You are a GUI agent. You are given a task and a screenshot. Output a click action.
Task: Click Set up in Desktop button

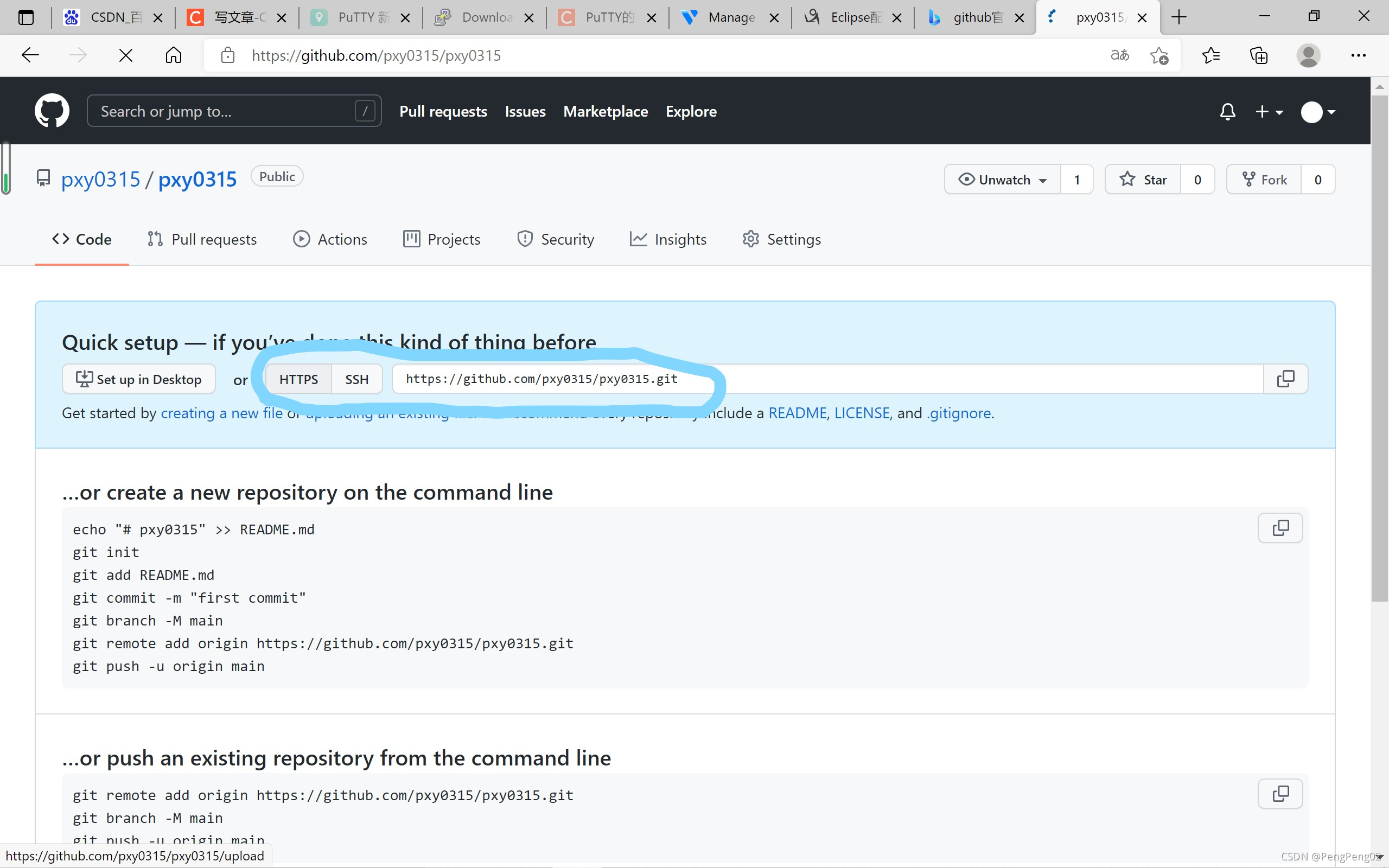click(139, 379)
